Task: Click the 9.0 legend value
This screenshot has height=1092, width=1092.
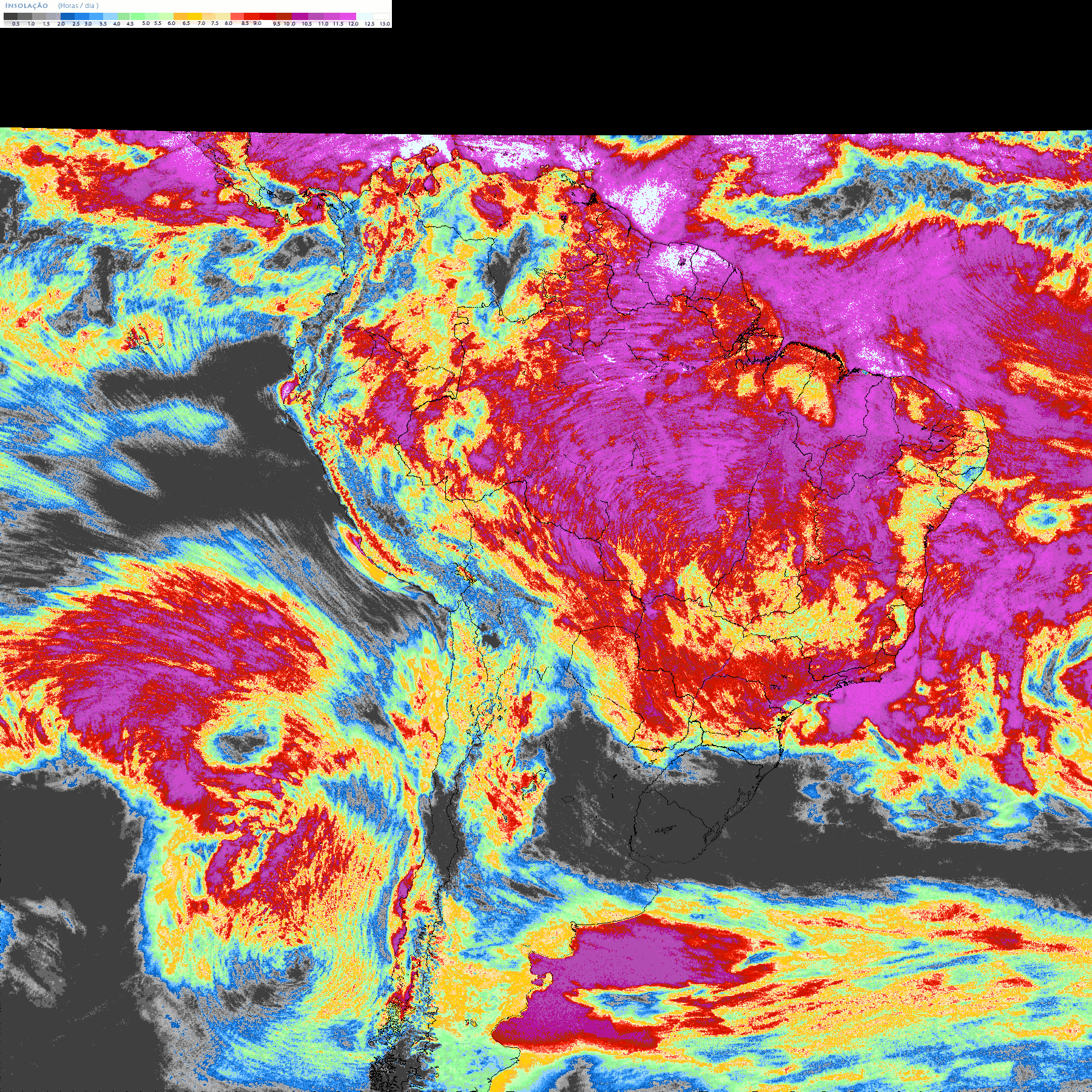Action: pos(257,23)
